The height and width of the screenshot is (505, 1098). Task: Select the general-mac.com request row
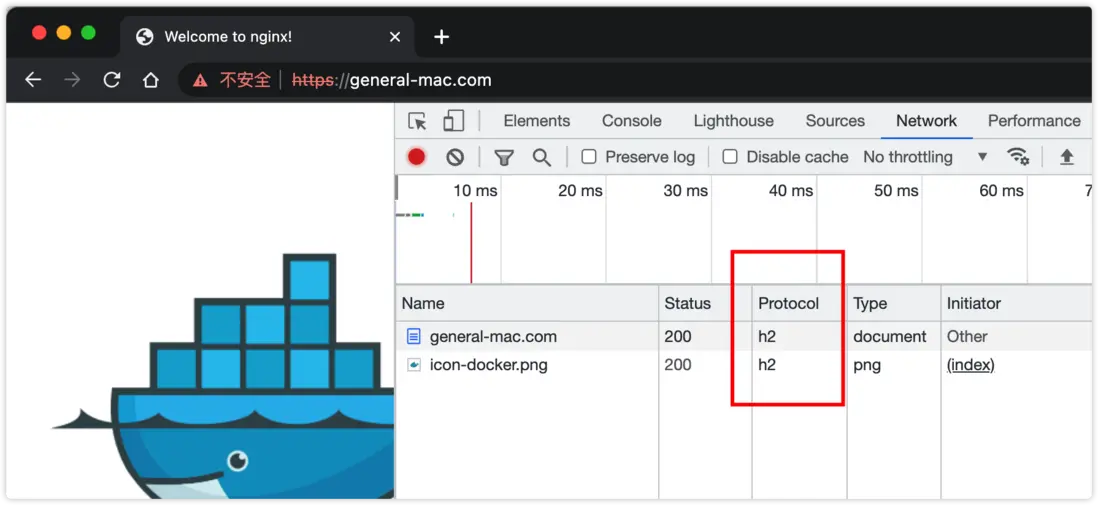click(x=744, y=337)
